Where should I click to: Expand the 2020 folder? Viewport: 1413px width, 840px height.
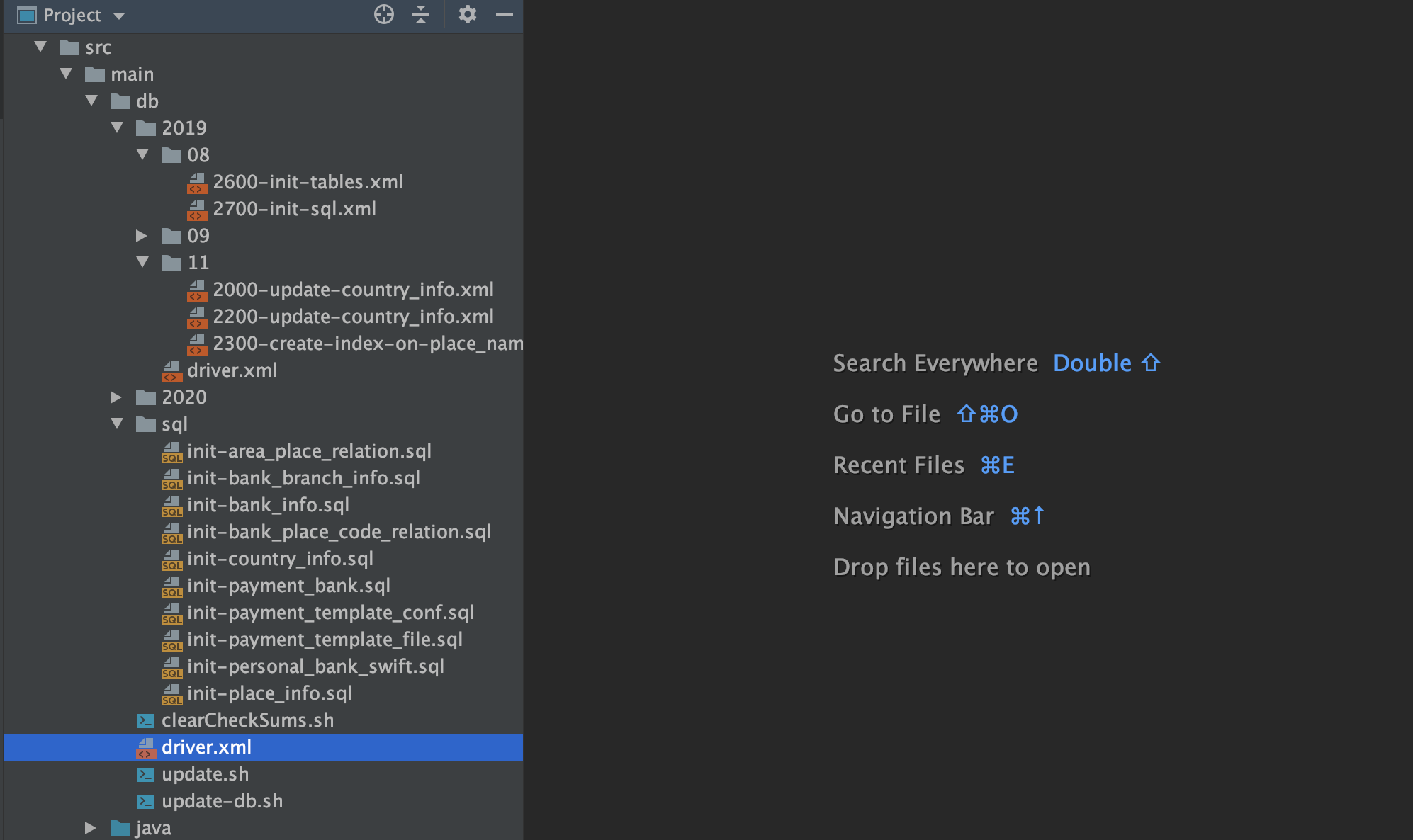click(x=116, y=397)
